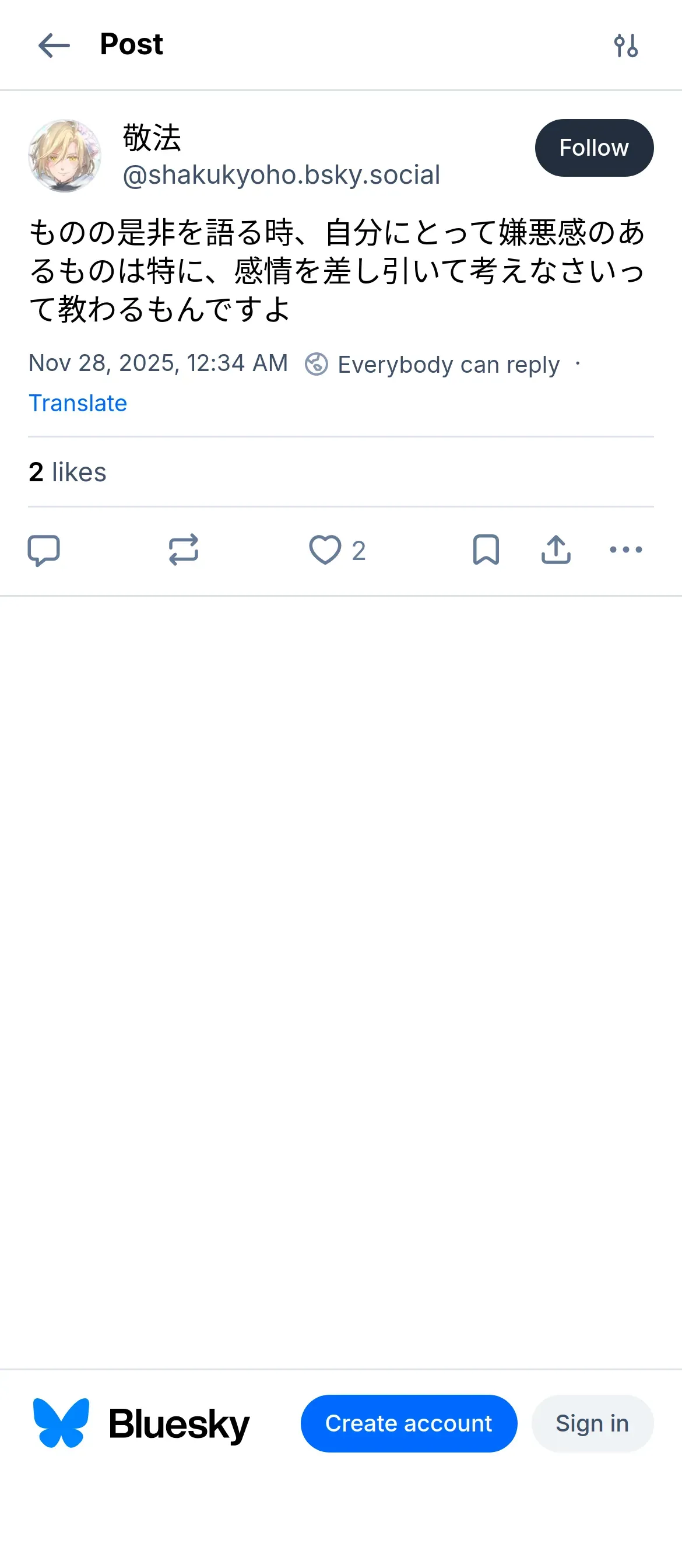Bookmark this post

486,550
